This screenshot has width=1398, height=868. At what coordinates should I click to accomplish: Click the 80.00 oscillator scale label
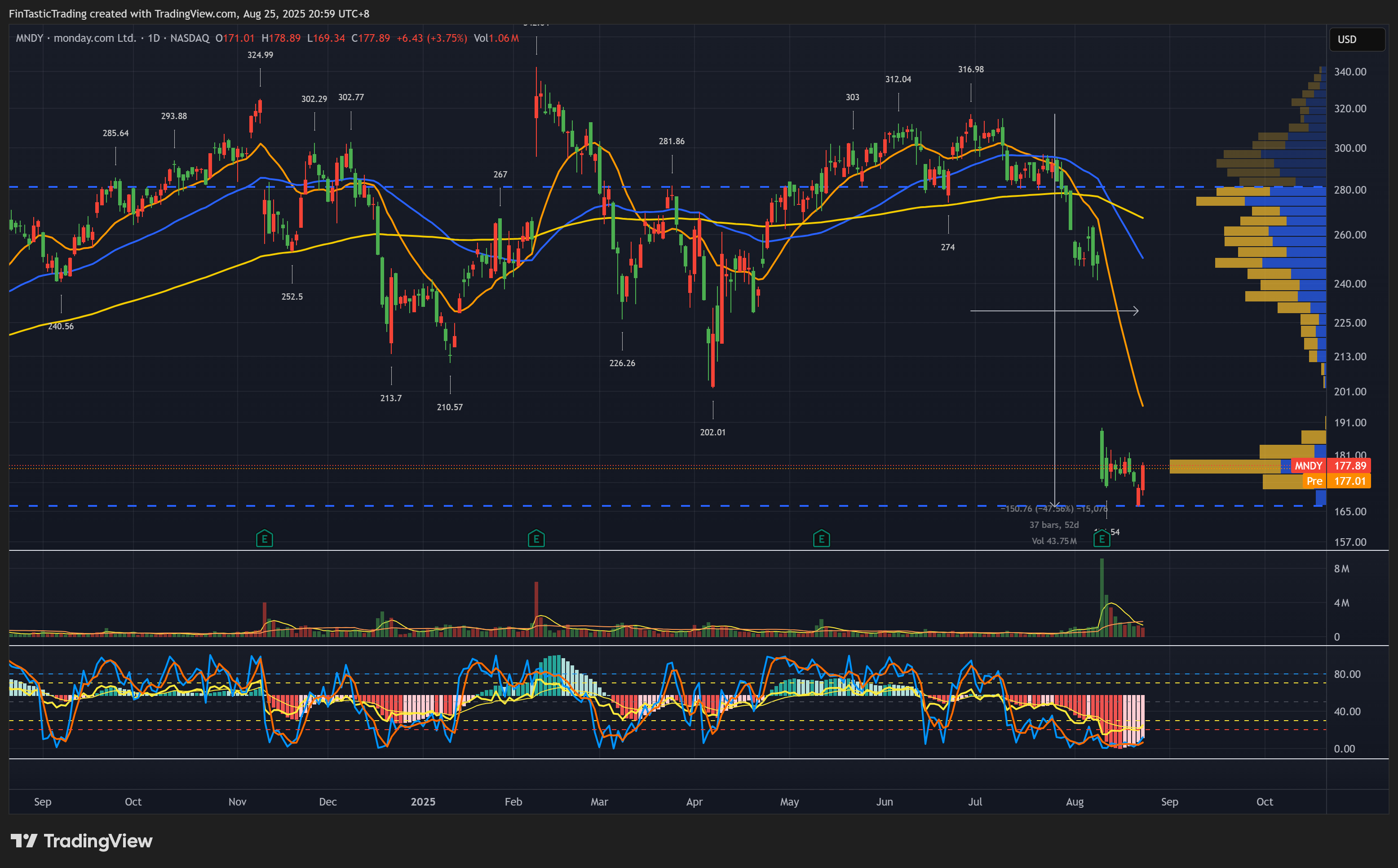[1347, 674]
